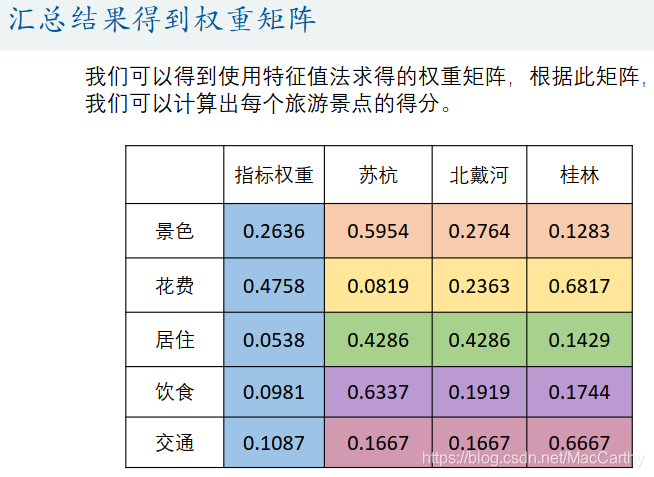Screen dimensions: 654x477
Task: Click the 0.0981 weight cell
Action: click(x=274, y=392)
